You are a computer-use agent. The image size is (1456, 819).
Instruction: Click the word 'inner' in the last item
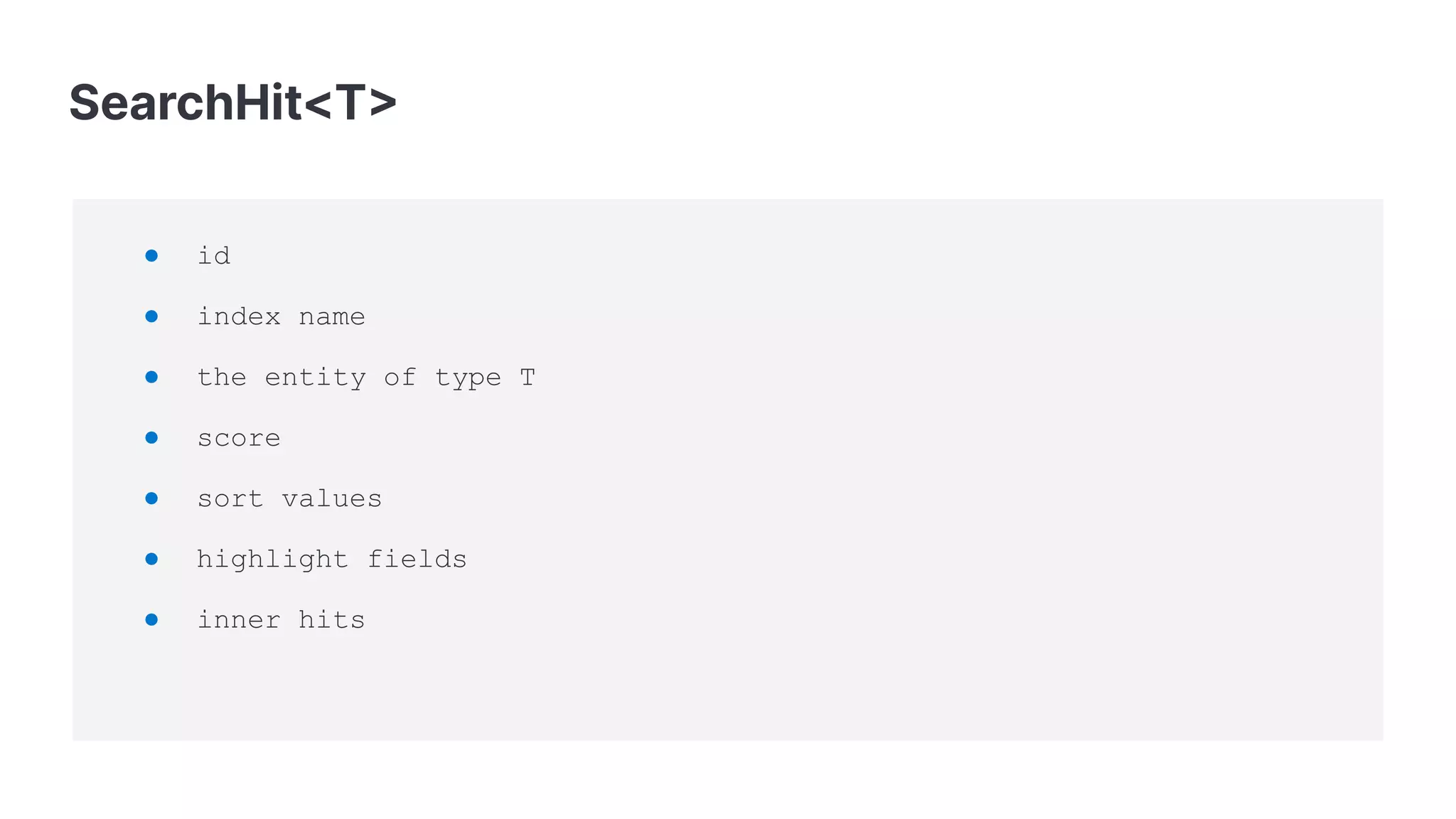point(239,620)
